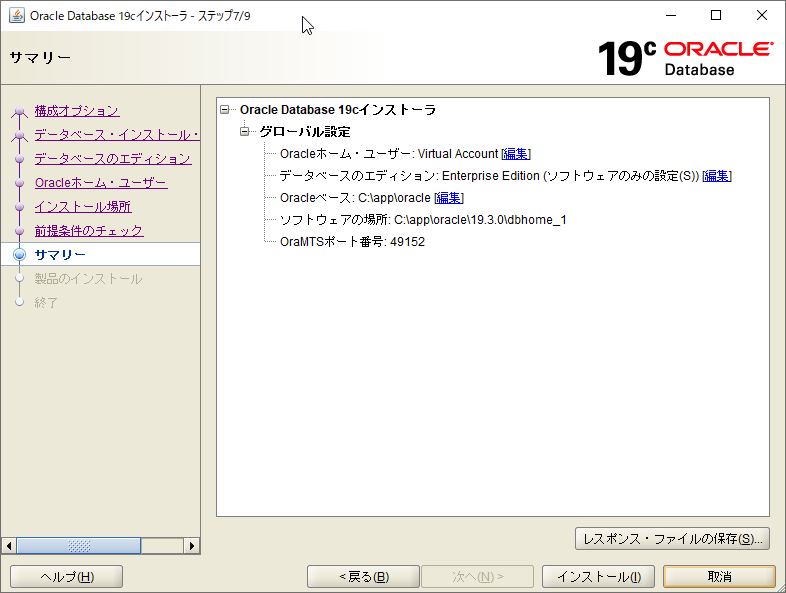Collapse the Oracle Database 19c installer tree node
This screenshot has width=786, height=593.
(225, 109)
